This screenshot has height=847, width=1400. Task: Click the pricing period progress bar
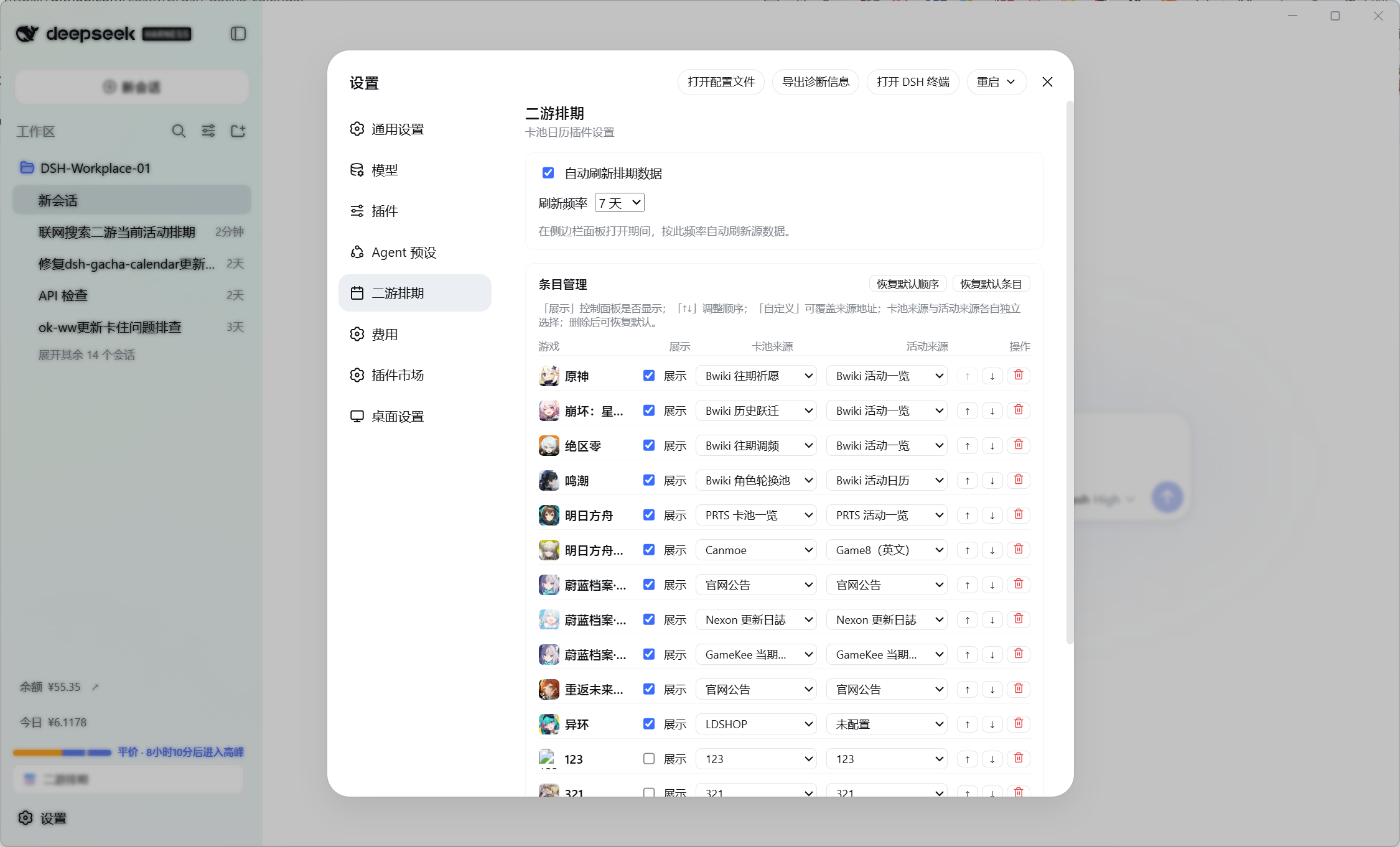click(x=62, y=752)
